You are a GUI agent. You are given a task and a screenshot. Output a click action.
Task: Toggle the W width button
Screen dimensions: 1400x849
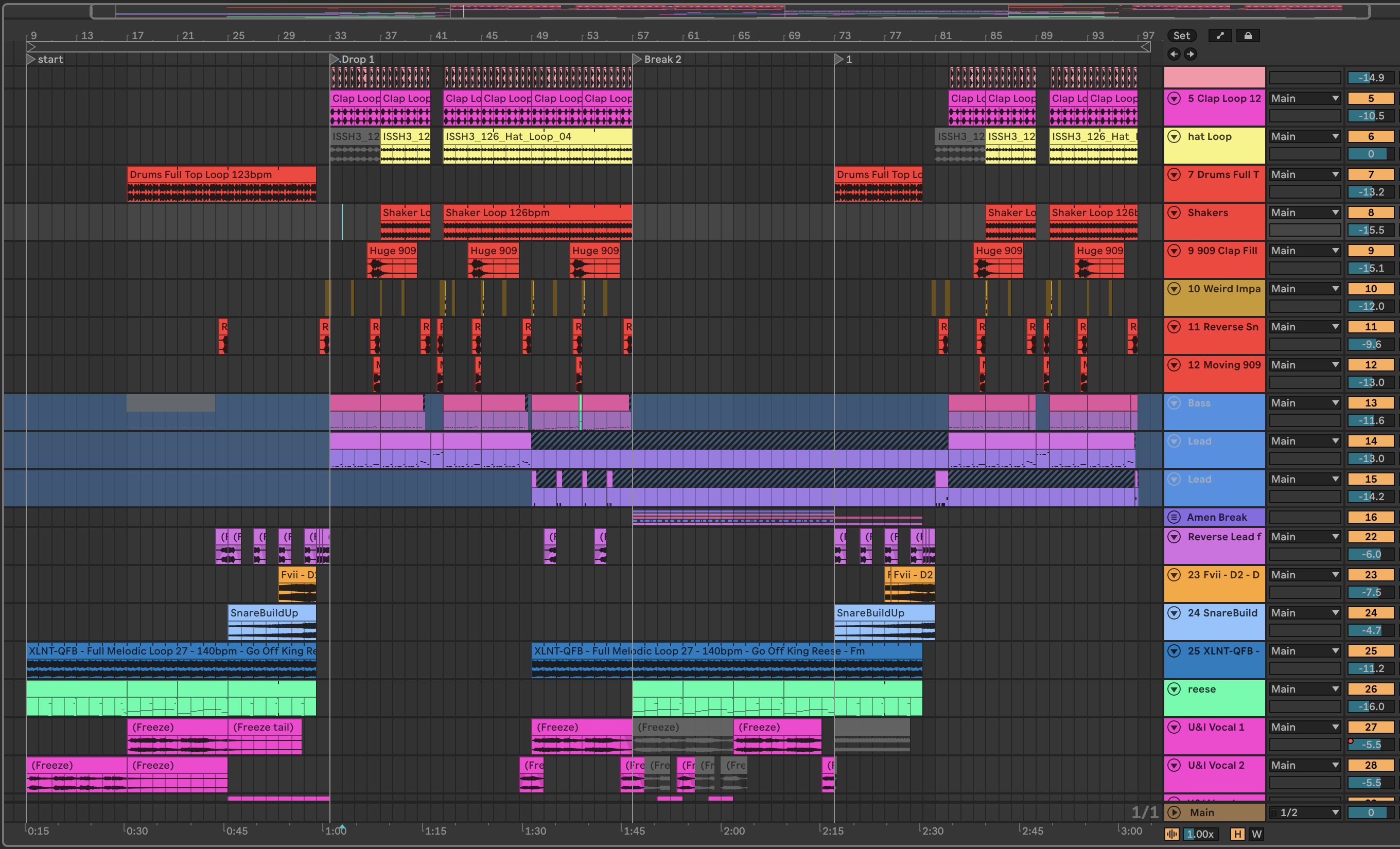tap(1256, 834)
